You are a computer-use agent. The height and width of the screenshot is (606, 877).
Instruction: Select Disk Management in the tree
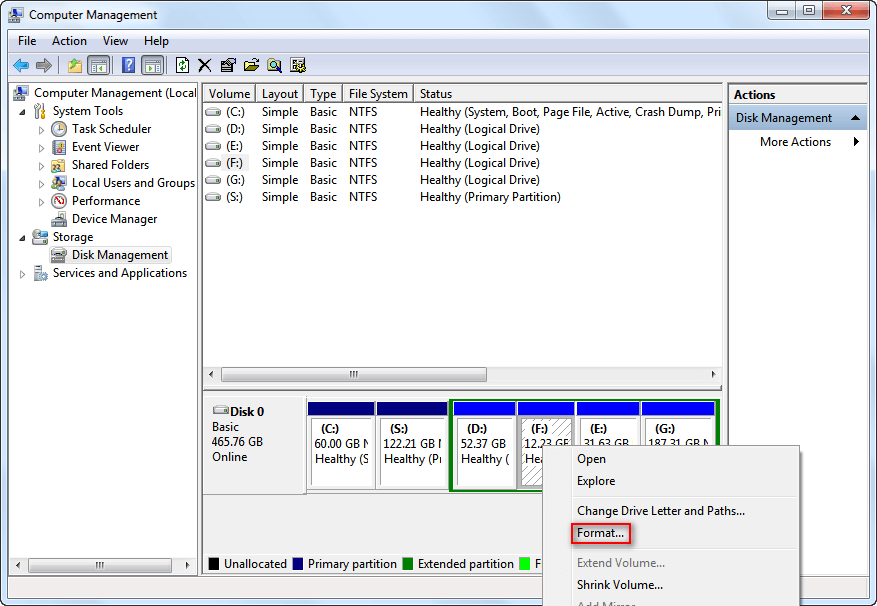point(120,255)
